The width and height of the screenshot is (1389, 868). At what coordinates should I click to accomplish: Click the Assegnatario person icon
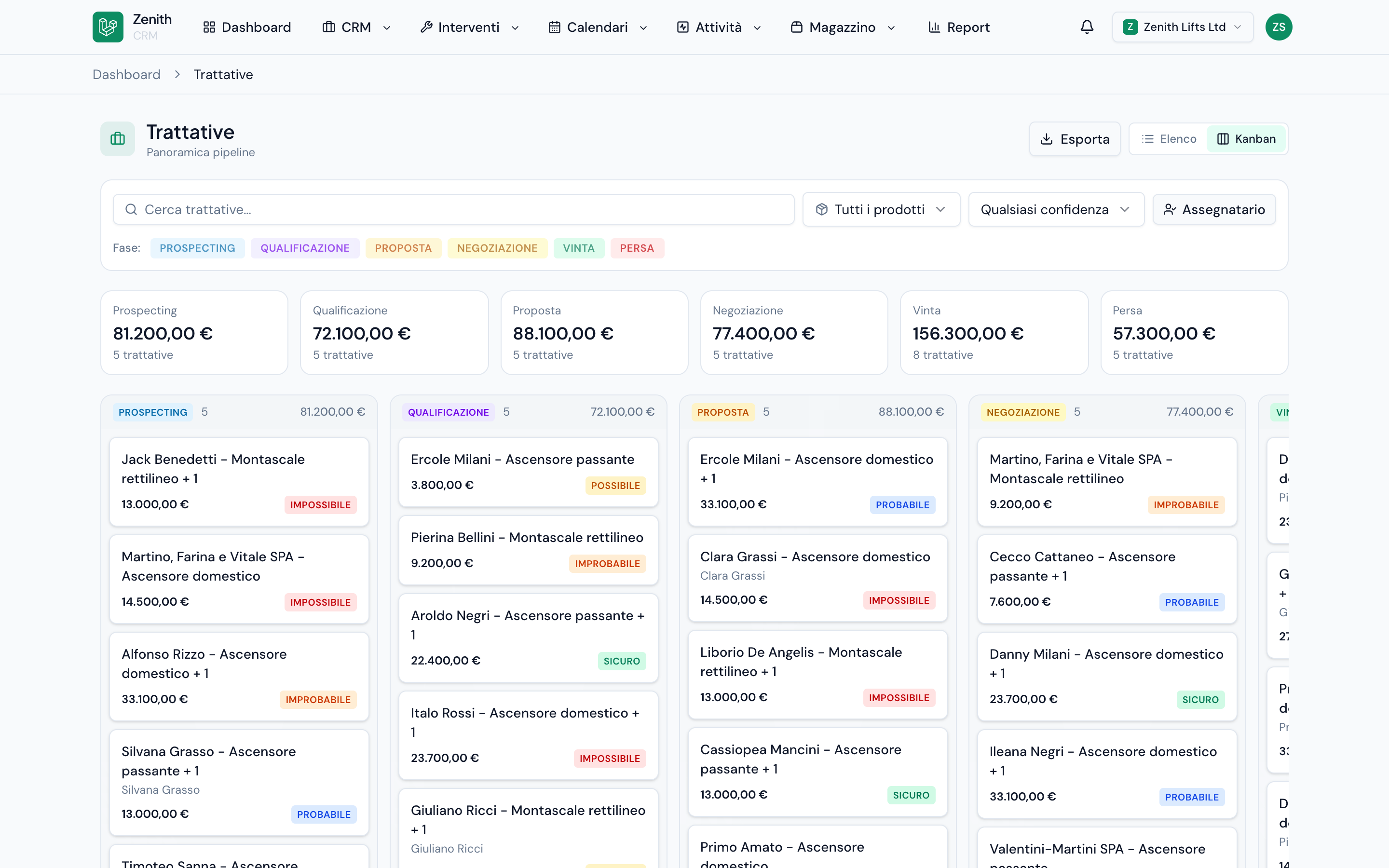pos(1169,210)
